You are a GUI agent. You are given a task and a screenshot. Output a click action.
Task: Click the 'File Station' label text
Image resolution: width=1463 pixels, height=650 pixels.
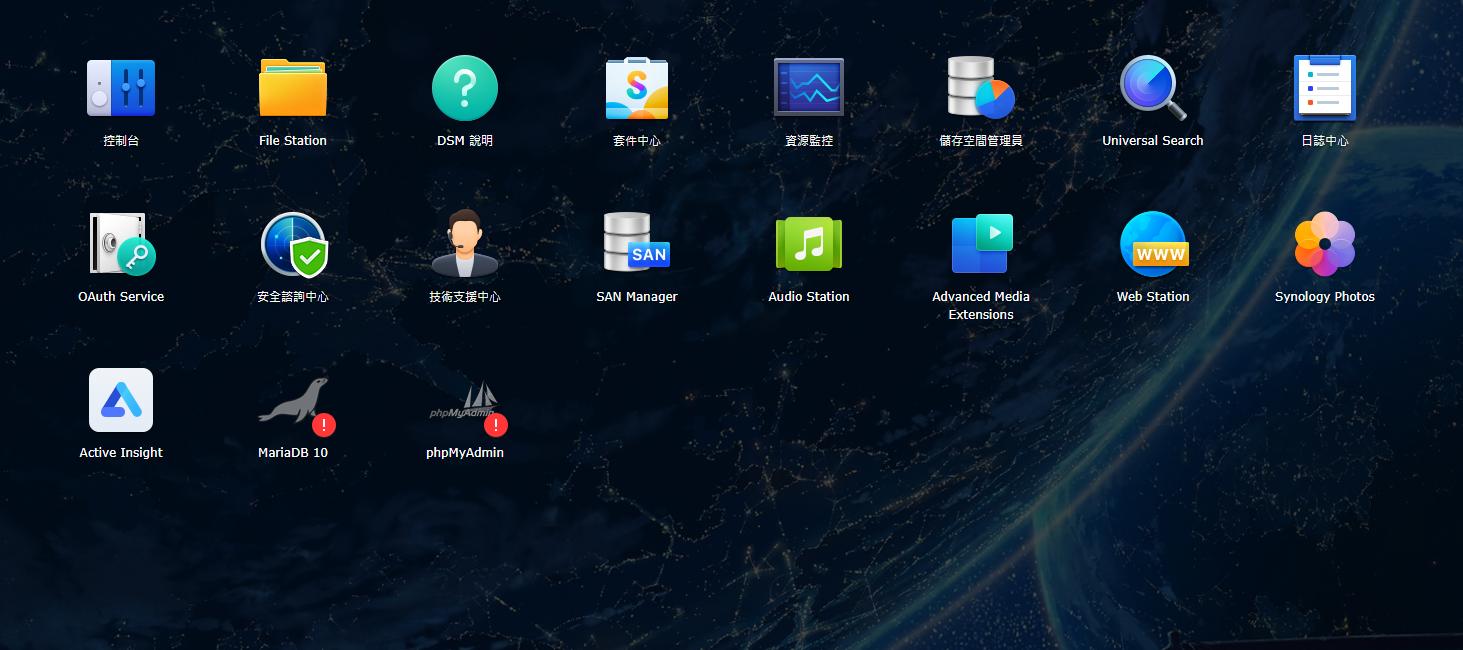tap(293, 141)
